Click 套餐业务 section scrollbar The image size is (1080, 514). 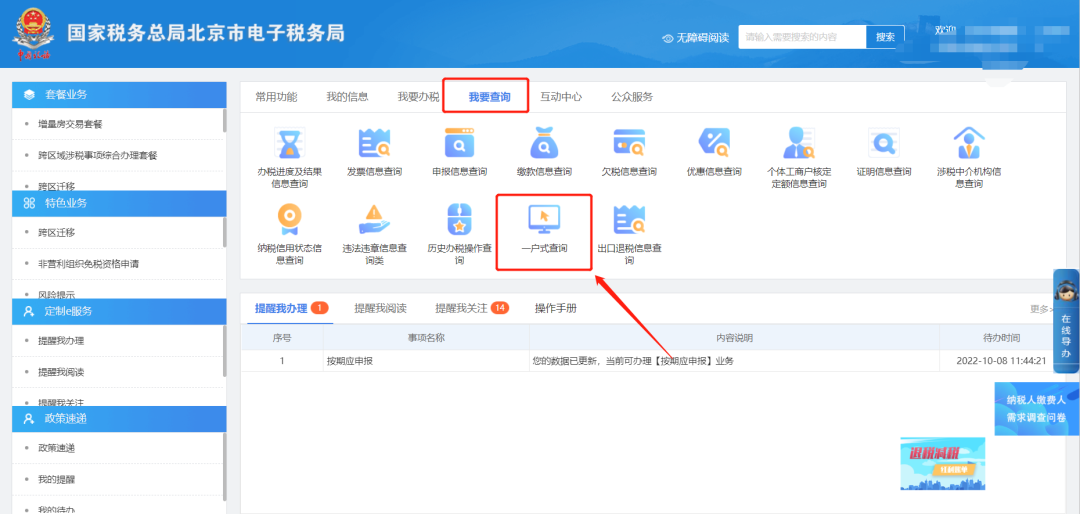(x=225, y=121)
